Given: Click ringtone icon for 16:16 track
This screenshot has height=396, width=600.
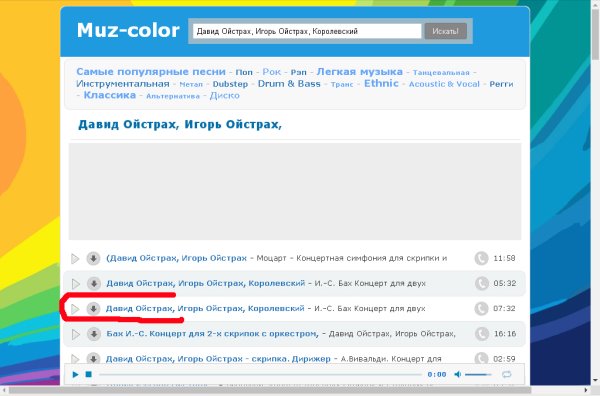Looking at the screenshot, I should coord(481,334).
